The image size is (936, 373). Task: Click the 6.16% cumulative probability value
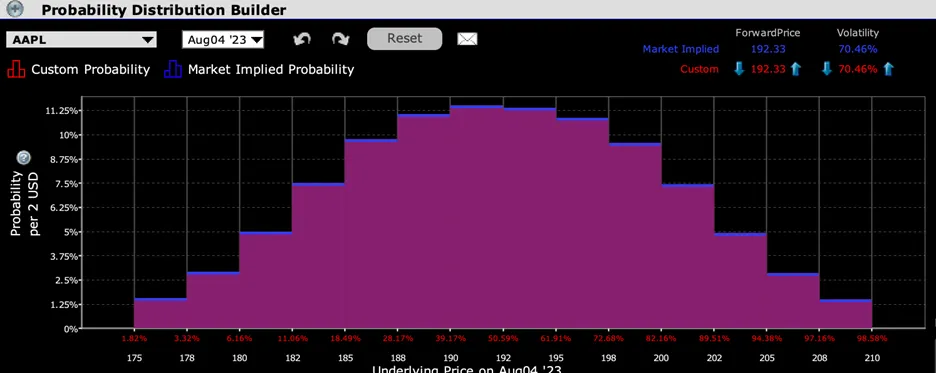tap(240, 339)
